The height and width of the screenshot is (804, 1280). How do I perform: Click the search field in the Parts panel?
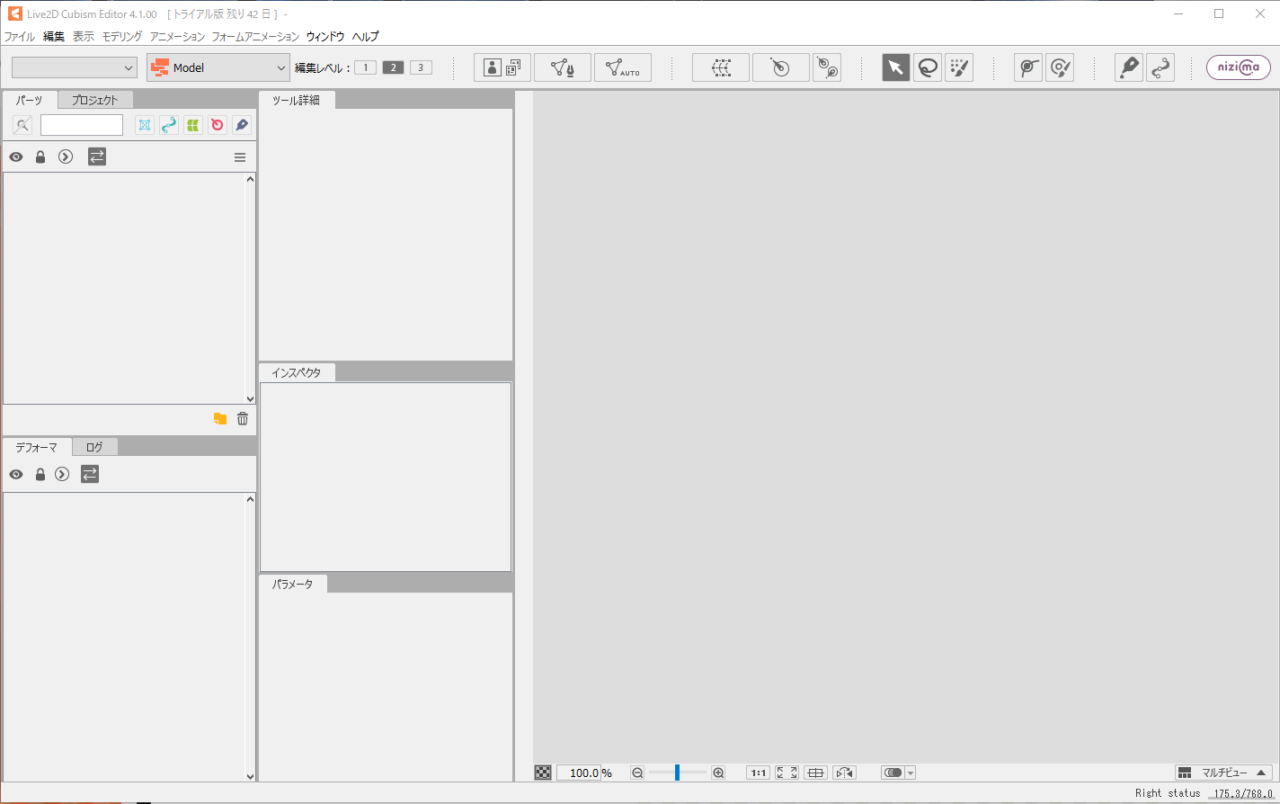(x=81, y=124)
